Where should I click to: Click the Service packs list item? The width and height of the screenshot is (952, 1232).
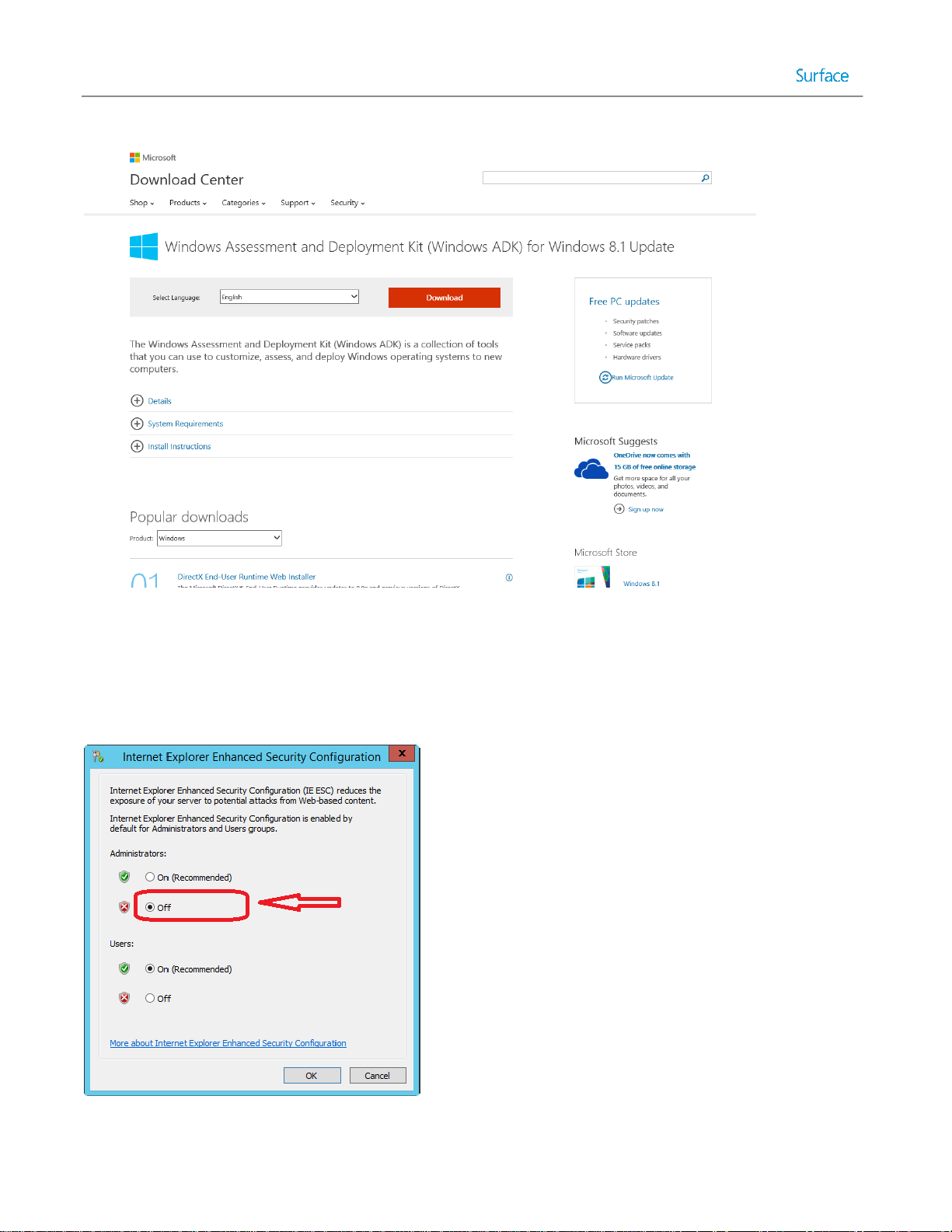(x=632, y=345)
